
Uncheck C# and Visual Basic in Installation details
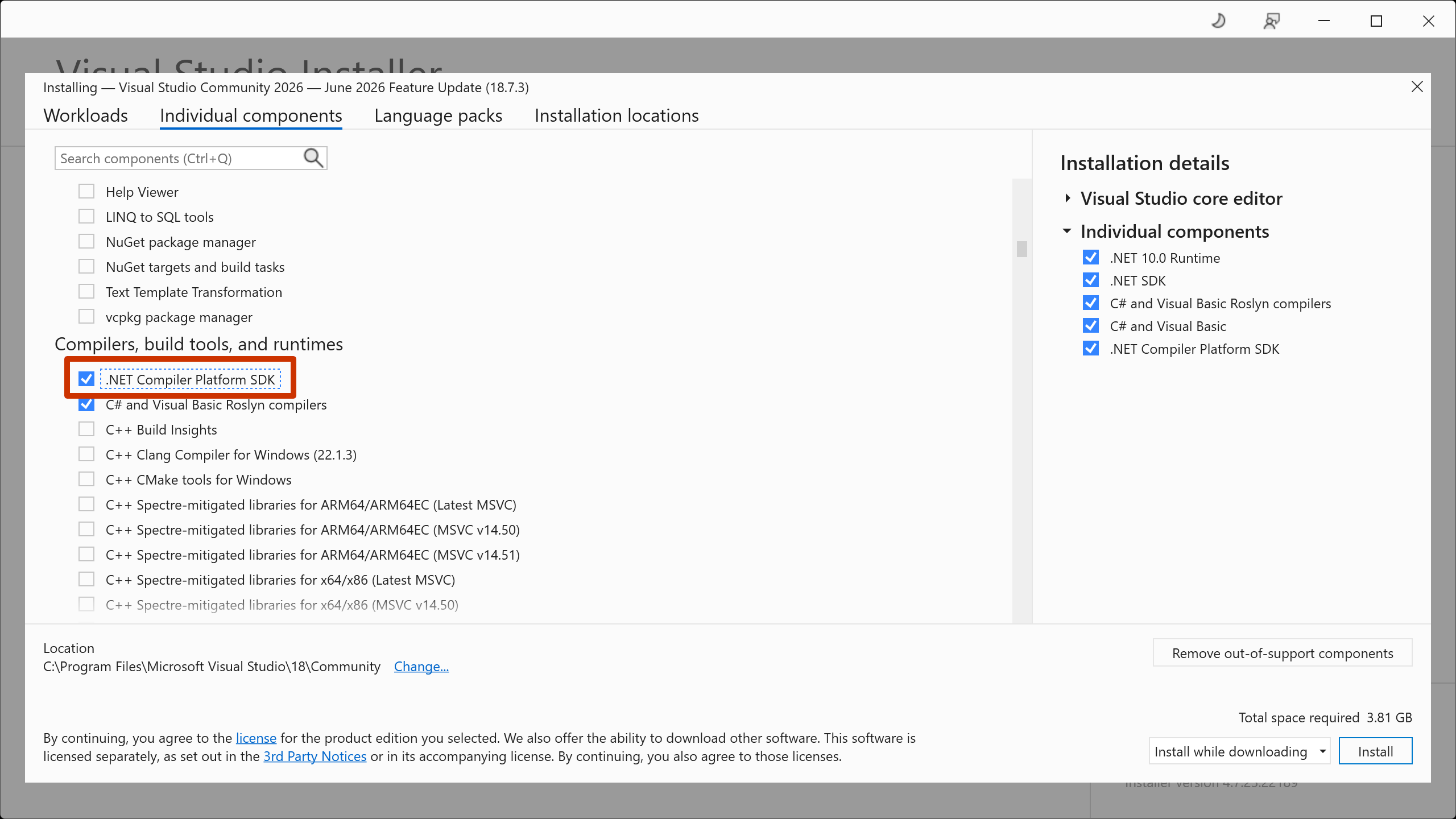click(x=1091, y=326)
